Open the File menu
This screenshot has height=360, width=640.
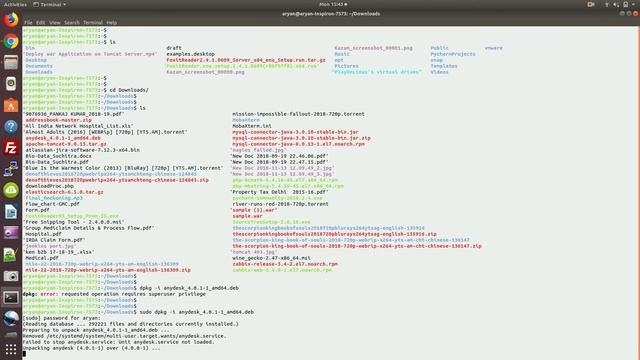click(28, 22)
